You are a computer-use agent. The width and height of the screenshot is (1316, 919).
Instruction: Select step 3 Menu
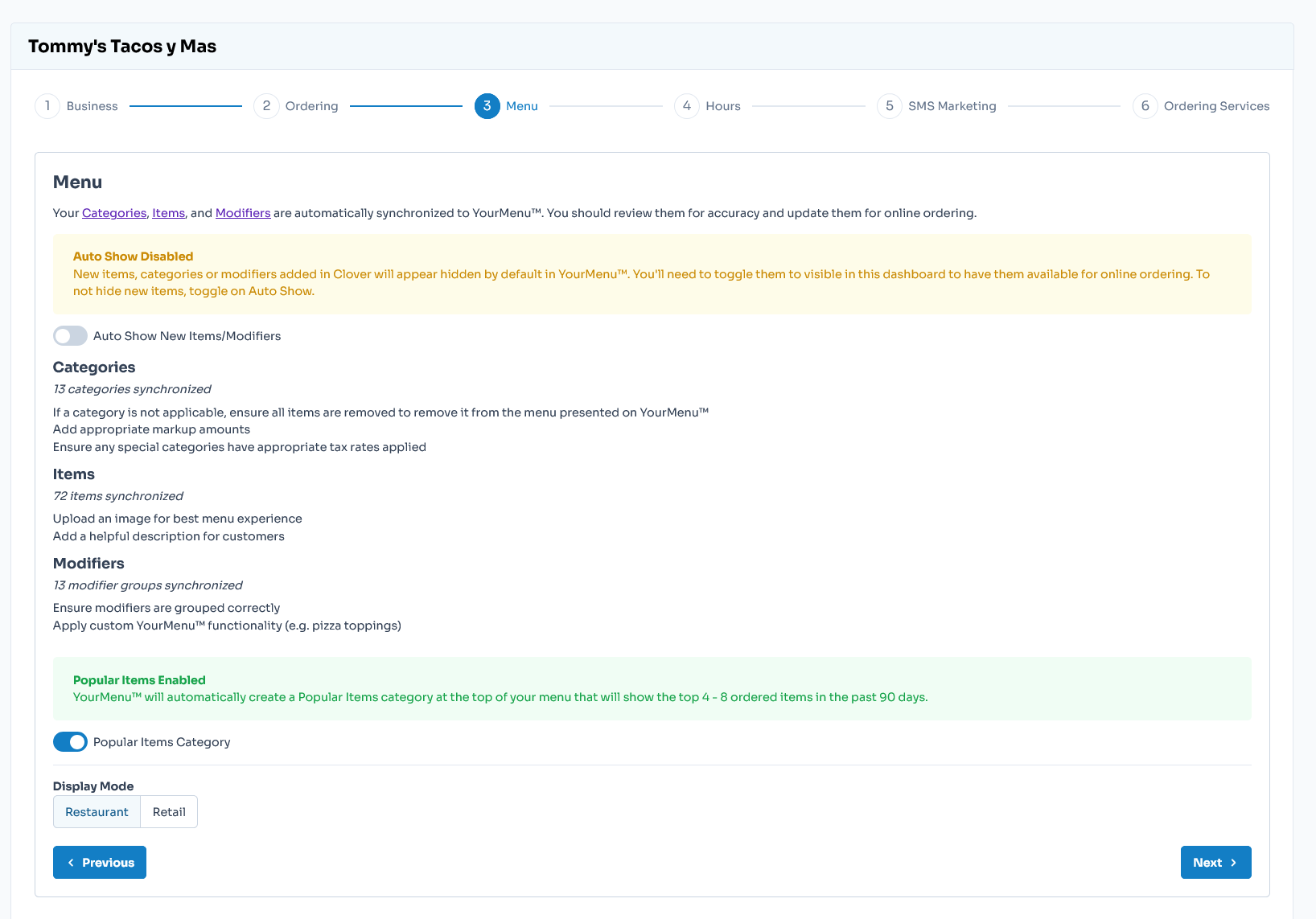506,106
